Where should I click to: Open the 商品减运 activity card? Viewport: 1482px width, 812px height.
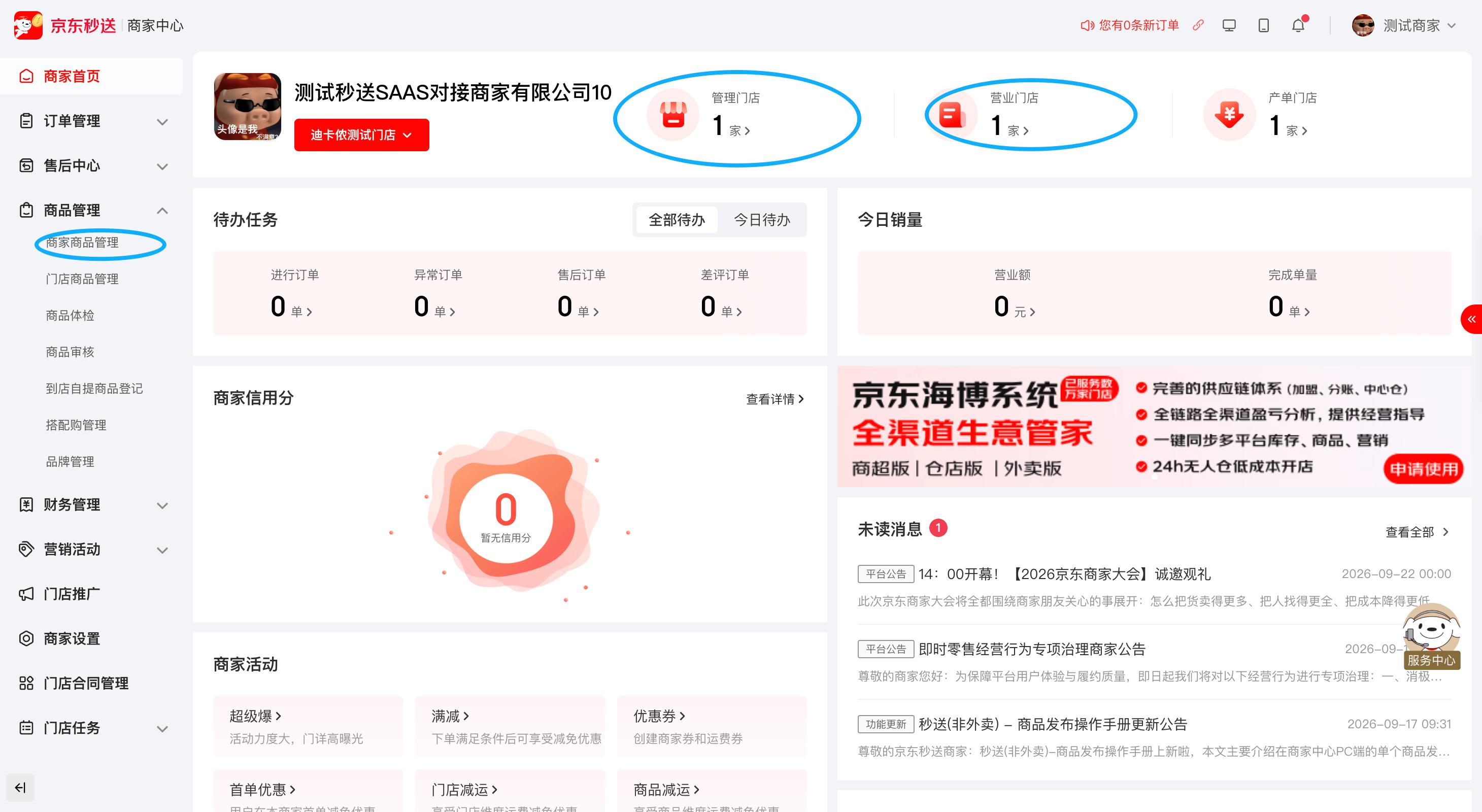pos(712,791)
